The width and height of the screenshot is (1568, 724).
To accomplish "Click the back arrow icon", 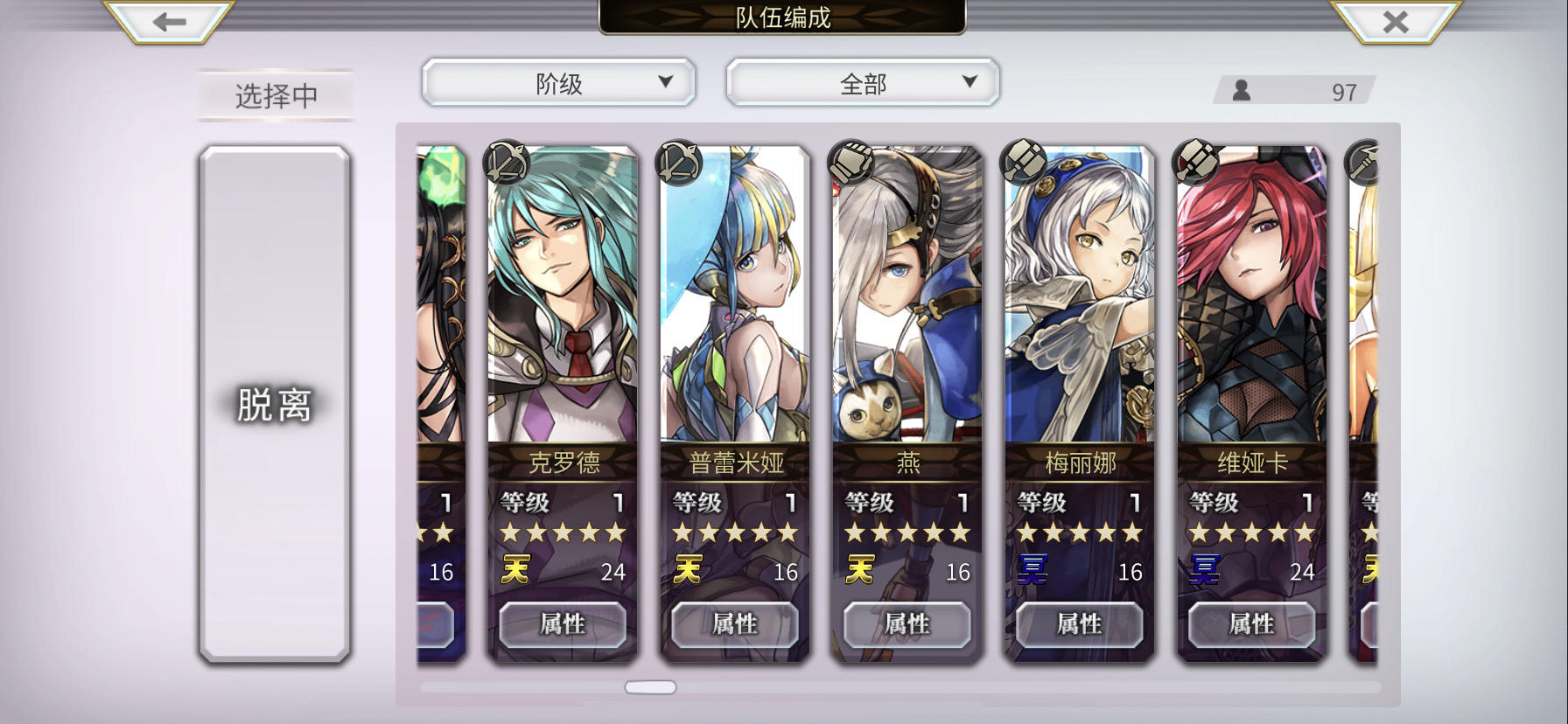I will (169, 21).
